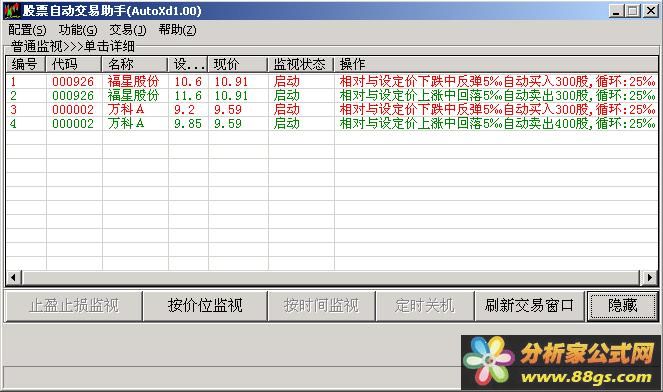The height and width of the screenshot is (392, 663).
Task: Click the horizontal scrollbar right arrow
Action: 649,277
